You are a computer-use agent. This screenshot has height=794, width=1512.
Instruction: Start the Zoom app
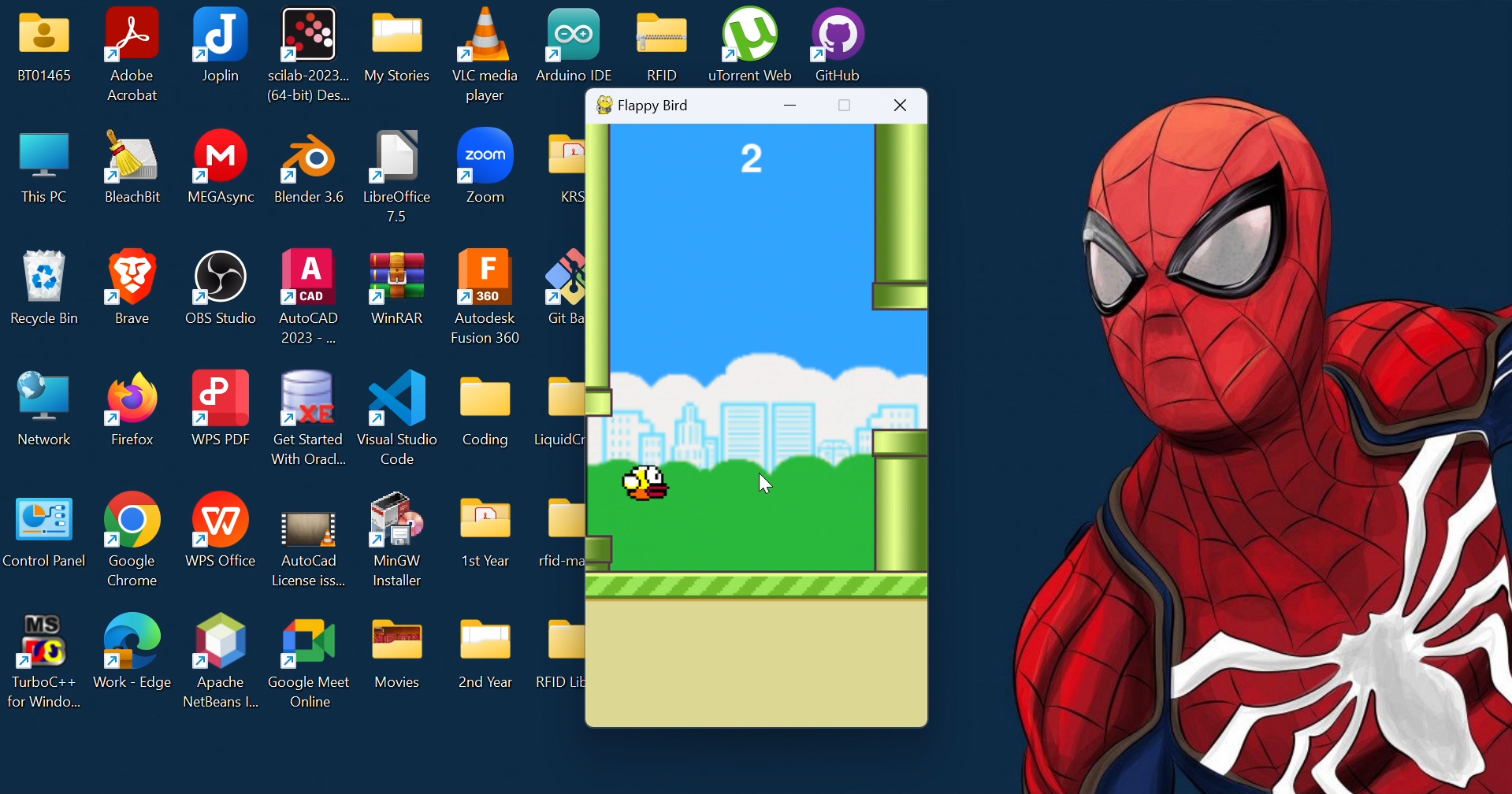[x=485, y=156]
